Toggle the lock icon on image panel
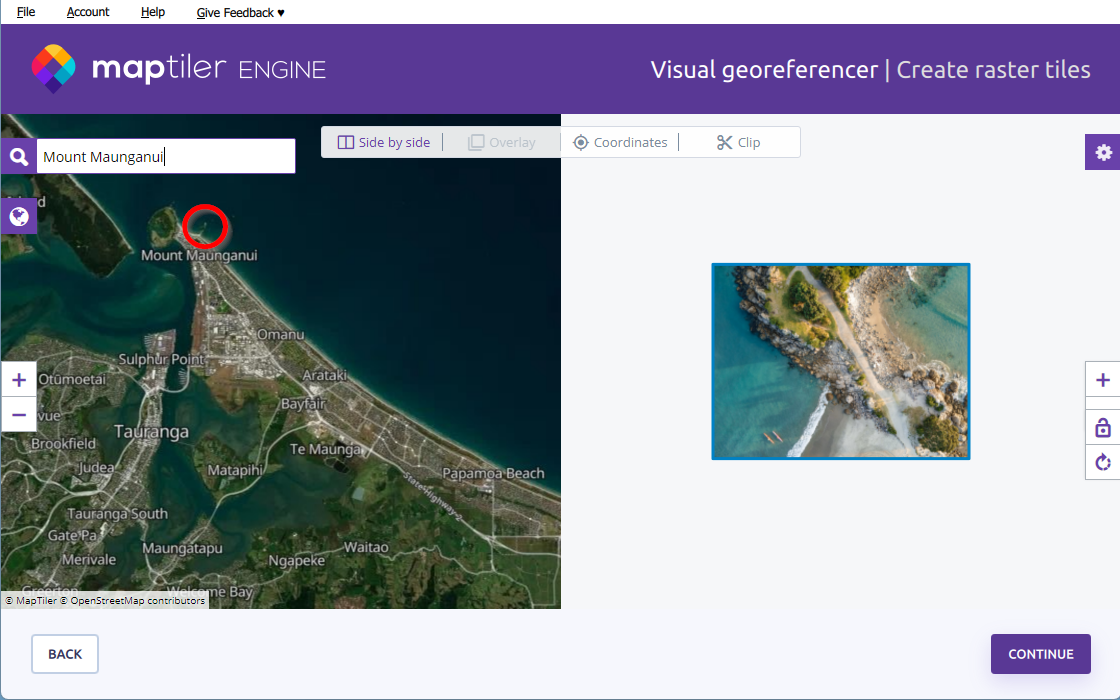This screenshot has height=700, width=1120. [1103, 428]
